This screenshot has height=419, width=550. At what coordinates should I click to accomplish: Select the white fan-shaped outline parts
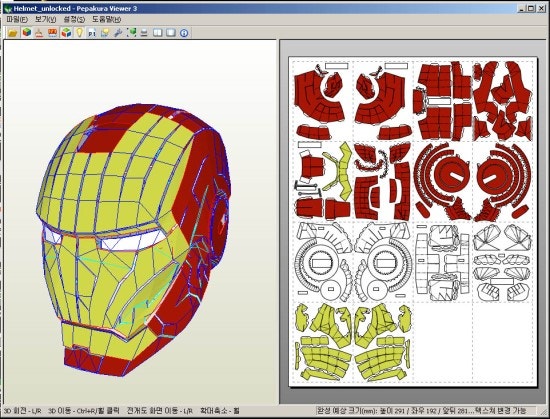tap(502, 262)
